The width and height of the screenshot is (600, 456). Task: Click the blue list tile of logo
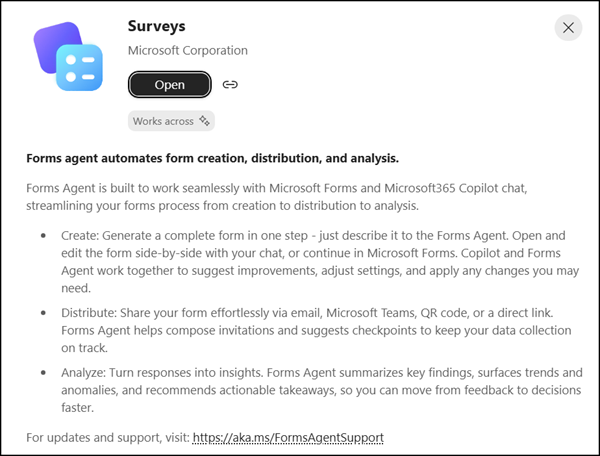(x=80, y=68)
